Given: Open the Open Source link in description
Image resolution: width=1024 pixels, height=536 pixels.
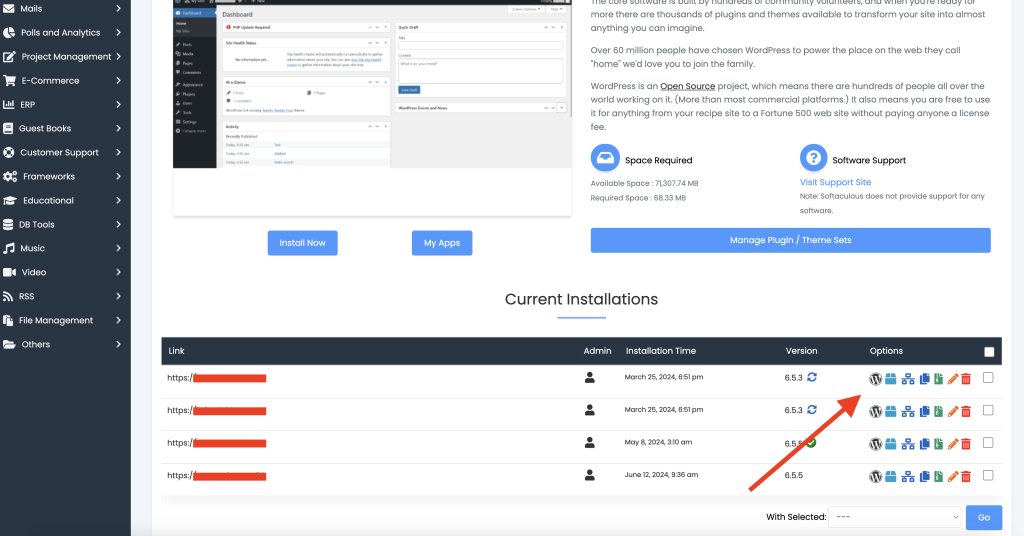Looking at the screenshot, I should [x=687, y=86].
